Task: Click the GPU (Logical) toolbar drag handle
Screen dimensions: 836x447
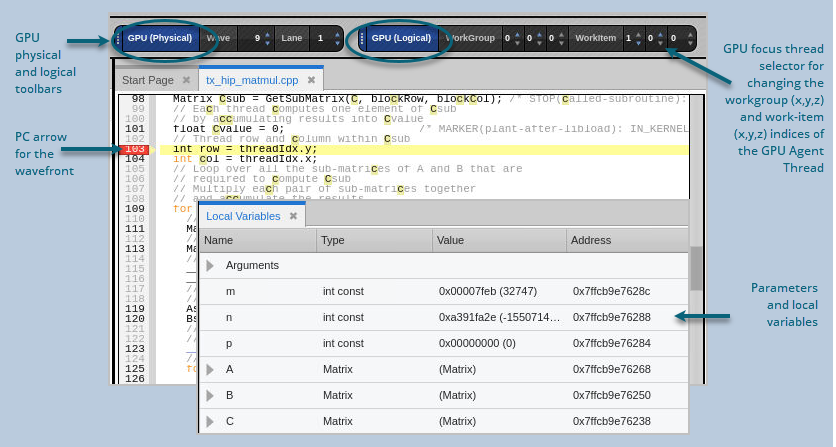Action: pos(362,39)
